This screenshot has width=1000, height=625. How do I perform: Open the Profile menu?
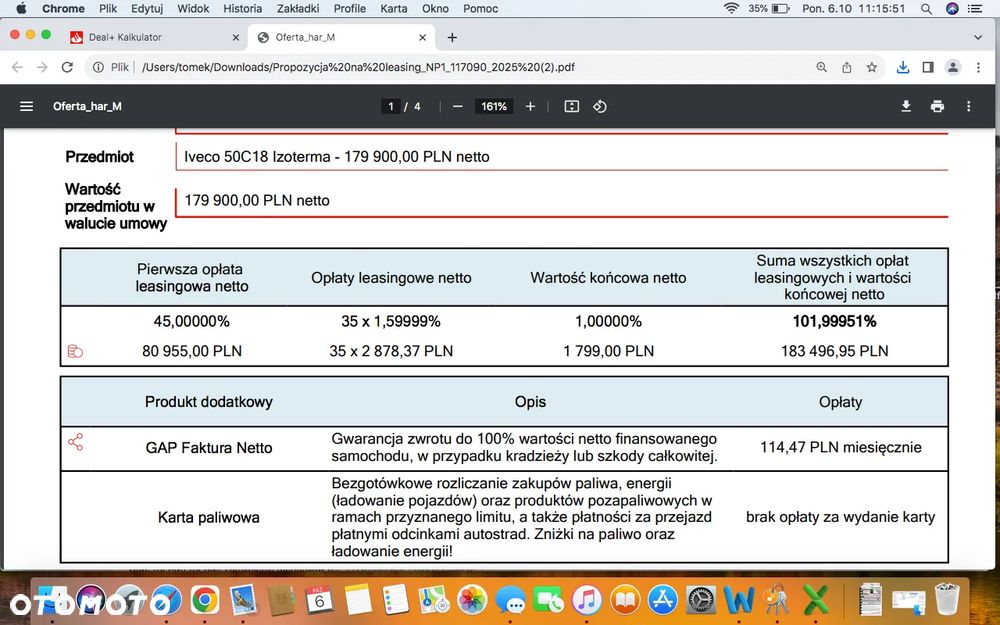tap(349, 8)
